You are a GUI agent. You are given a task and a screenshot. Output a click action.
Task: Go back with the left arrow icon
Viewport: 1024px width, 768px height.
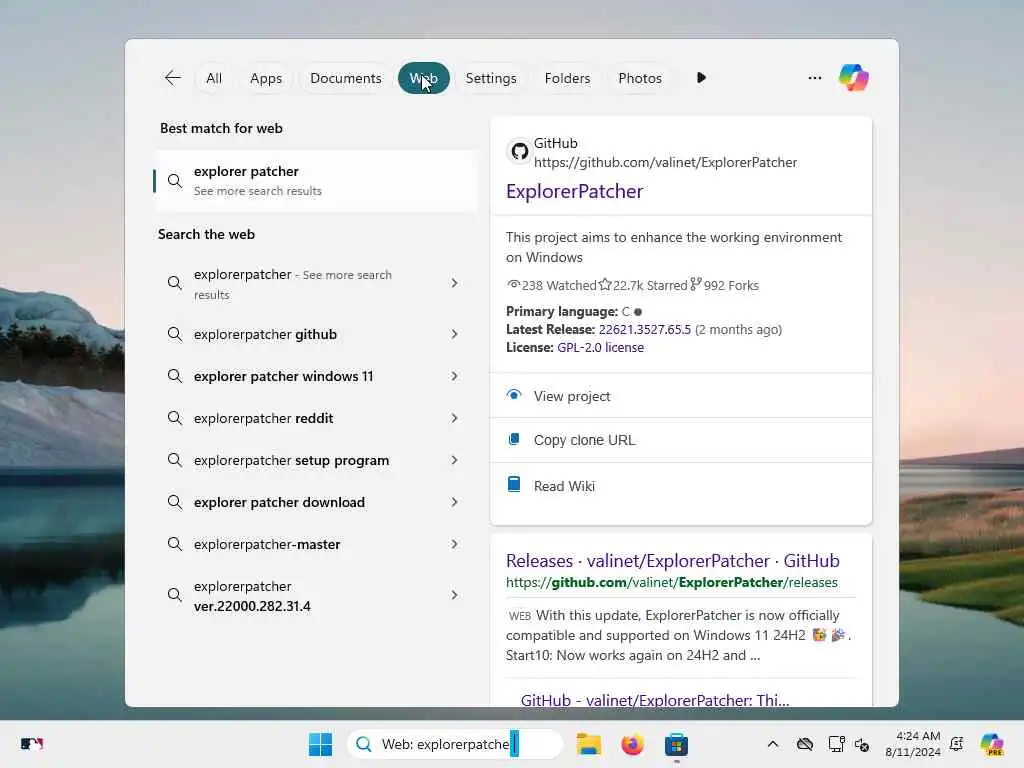click(x=172, y=78)
